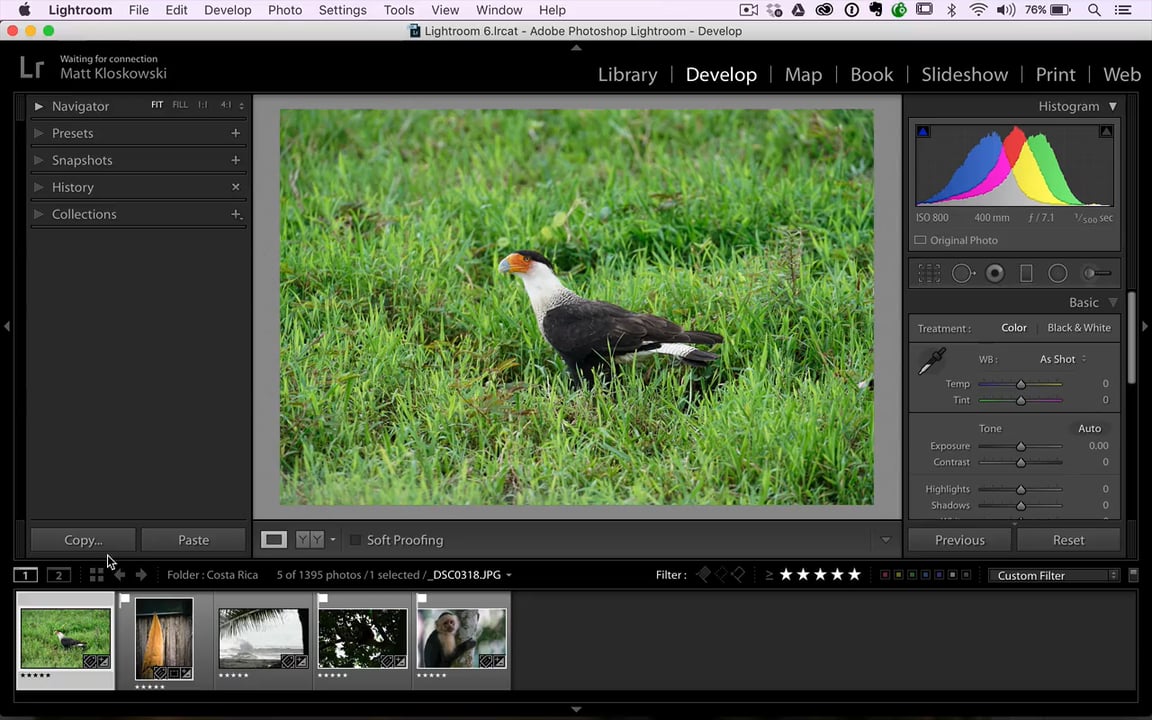Image resolution: width=1152 pixels, height=720 pixels.
Task: Switch to Loupe view in the toolbar
Action: pyautogui.click(x=273, y=540)
